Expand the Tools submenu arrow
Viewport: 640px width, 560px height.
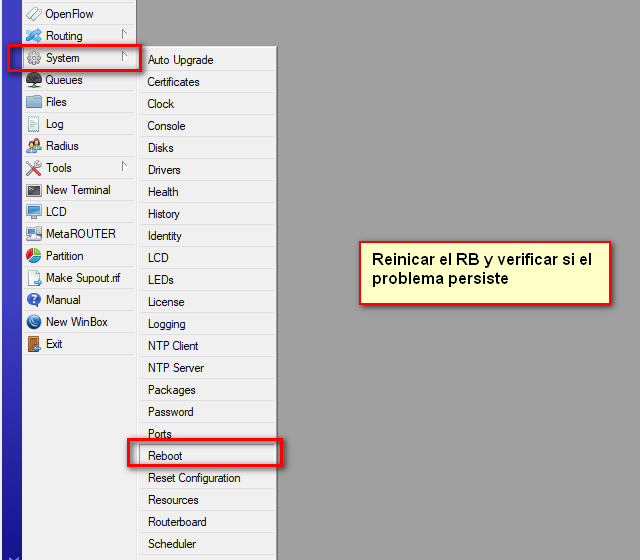[x=124, y=167]
